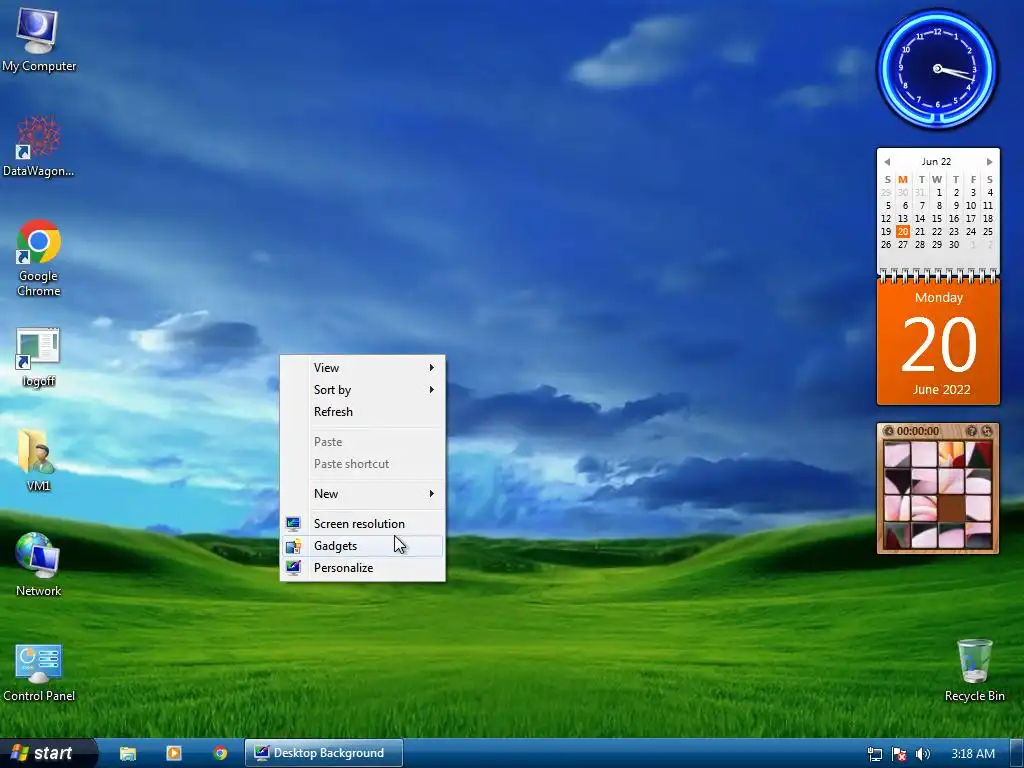
Task: Go to previous month in calendar gadget
Action: (887, 162)
